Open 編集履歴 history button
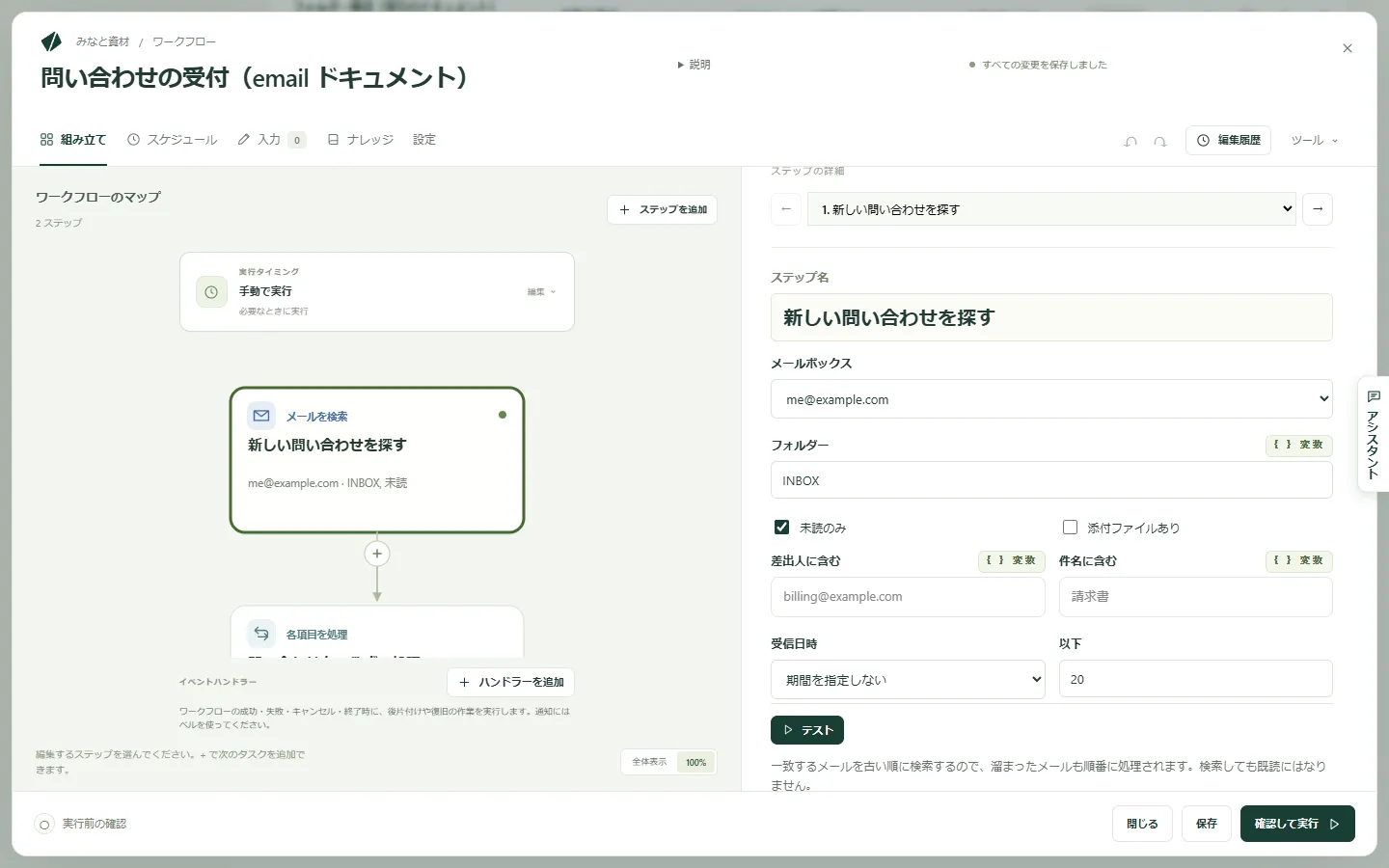 point(1228,141)
